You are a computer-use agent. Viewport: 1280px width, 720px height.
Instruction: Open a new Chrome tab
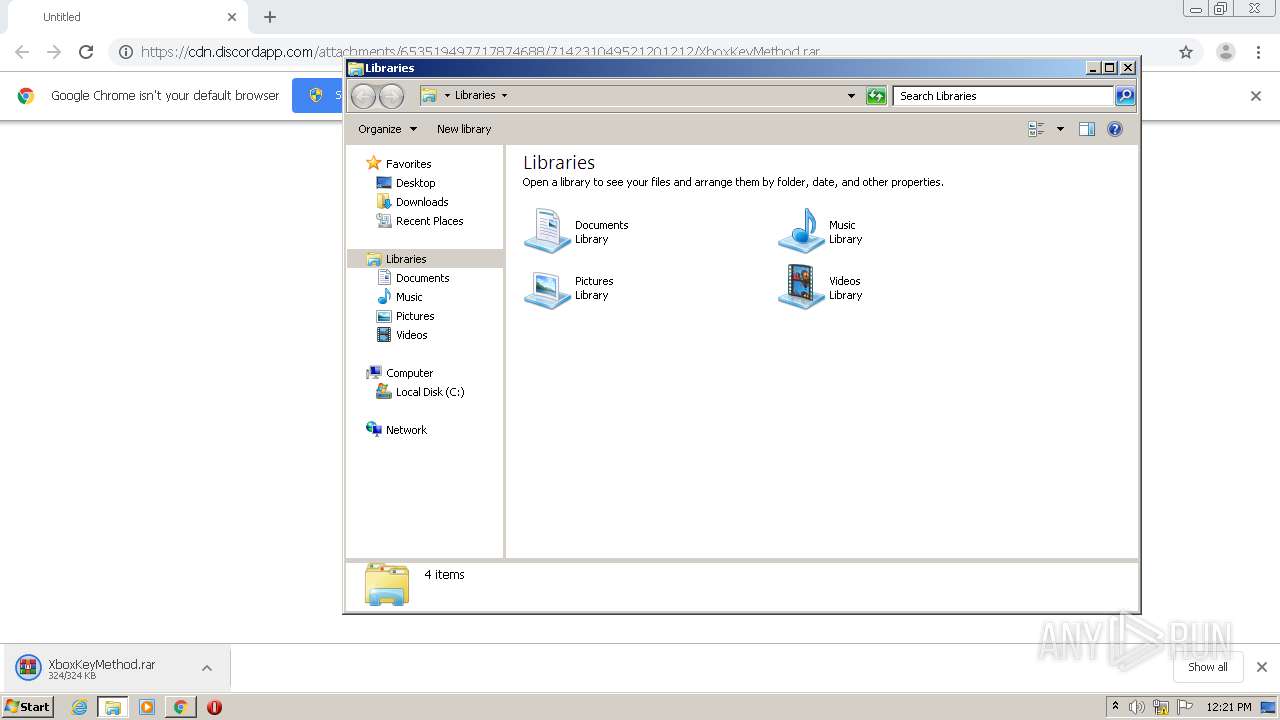click(x=270, y=17)
